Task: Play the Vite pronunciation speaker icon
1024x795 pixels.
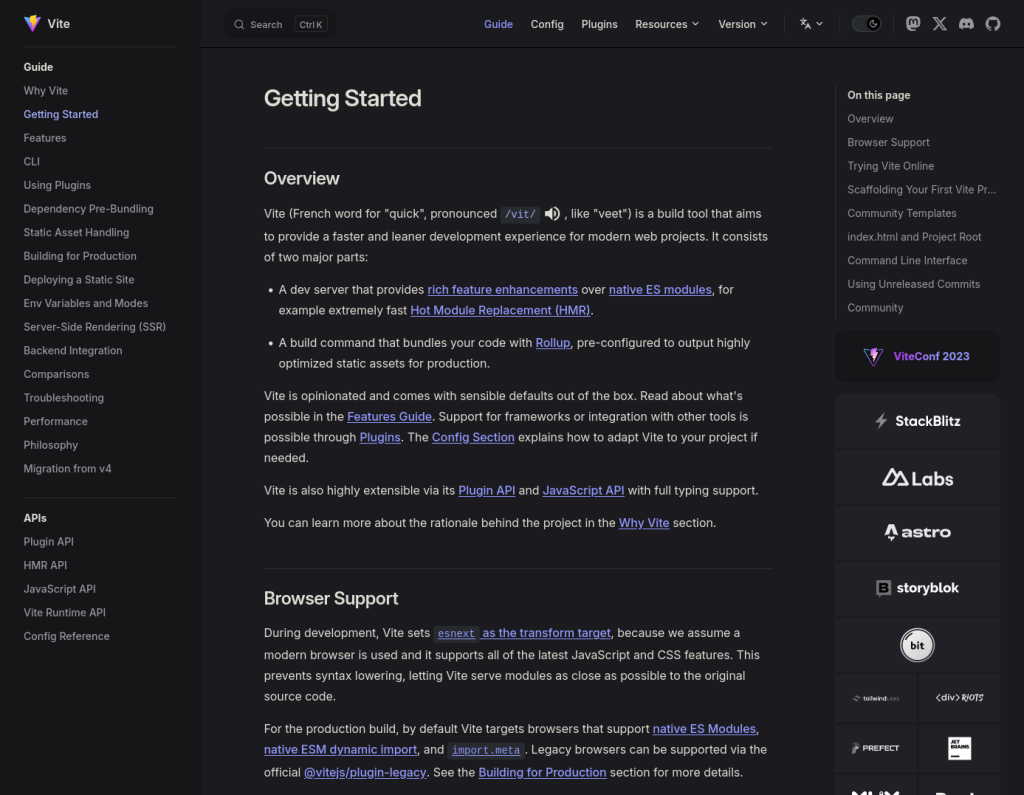Action: [x=552, y=214]
